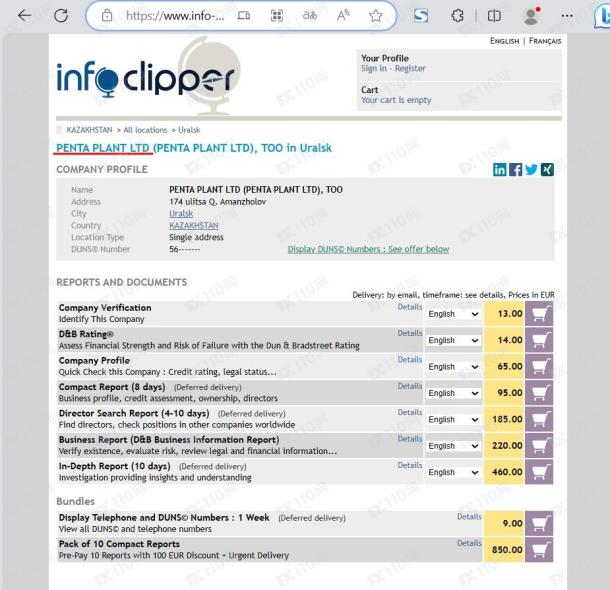
Task: Open Details for D&B Rating
Action: 410,333
